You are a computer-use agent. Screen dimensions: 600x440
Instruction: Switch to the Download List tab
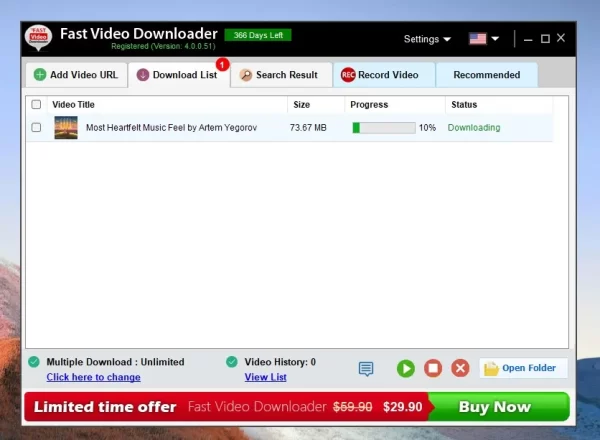(x=179, y=75)
